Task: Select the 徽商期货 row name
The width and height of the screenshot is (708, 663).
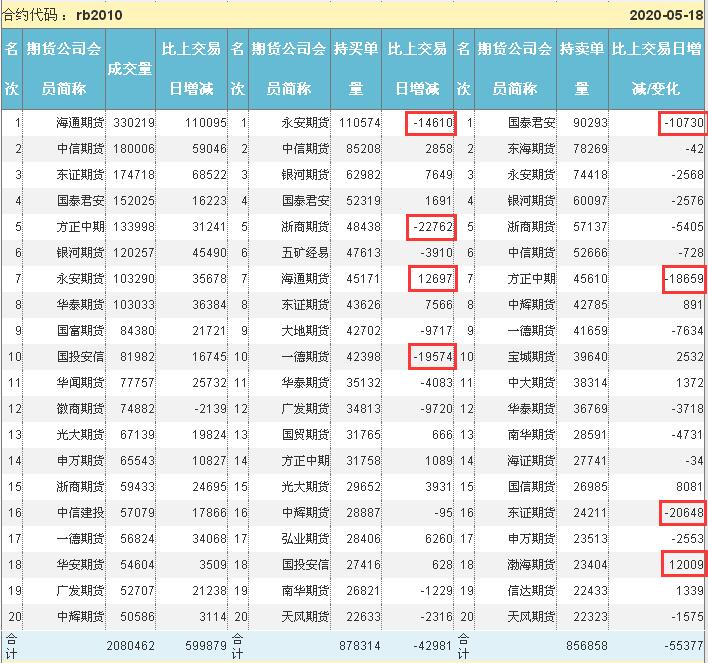Action: coord(80,409)
